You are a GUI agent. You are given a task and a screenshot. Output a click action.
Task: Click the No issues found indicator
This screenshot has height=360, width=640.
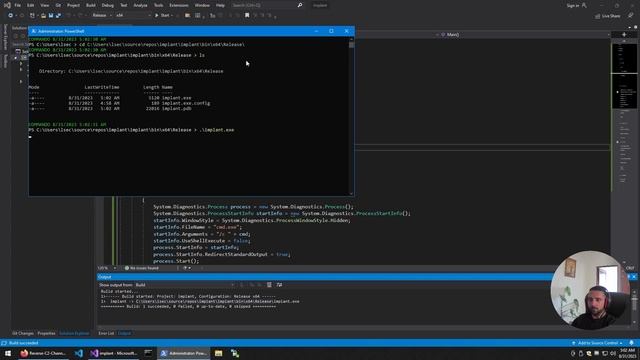pos(142,268)
